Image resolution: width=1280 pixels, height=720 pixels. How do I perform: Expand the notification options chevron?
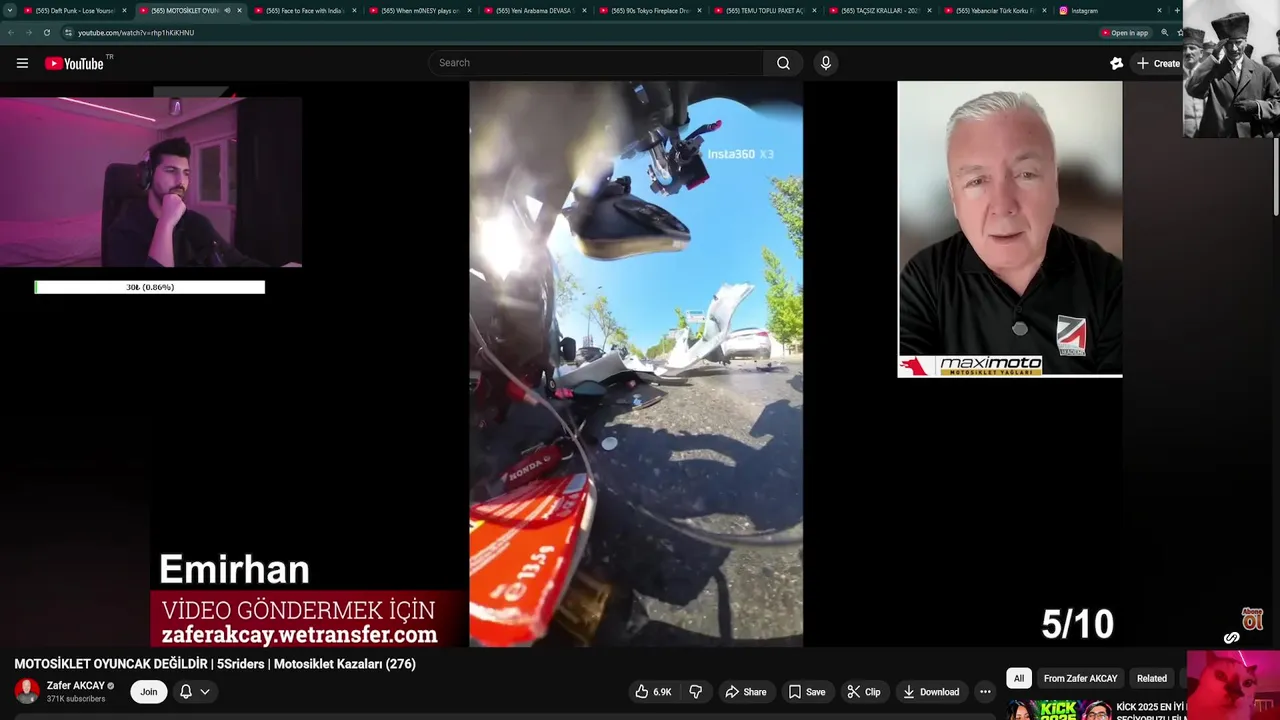(205, 691)
